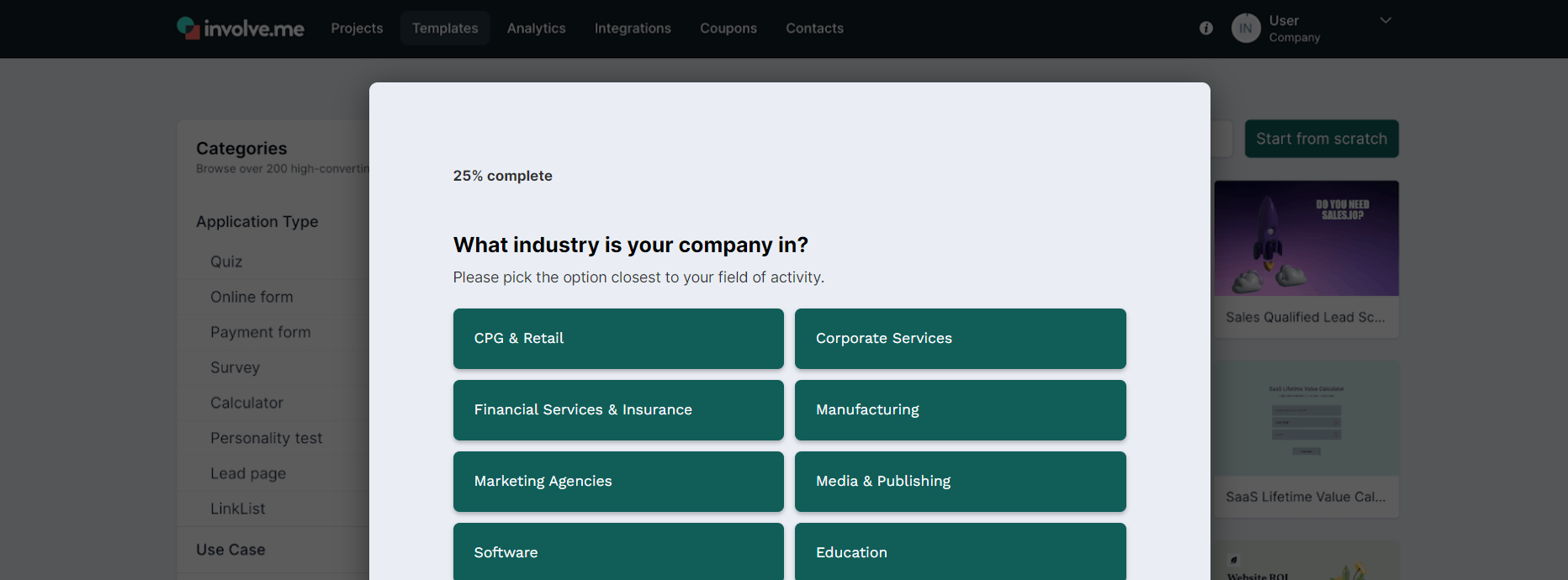Image resolution: width=1568 pixels, height=580 pixels.
Task: Go to the Analytics page
Action: pos(536,29)
